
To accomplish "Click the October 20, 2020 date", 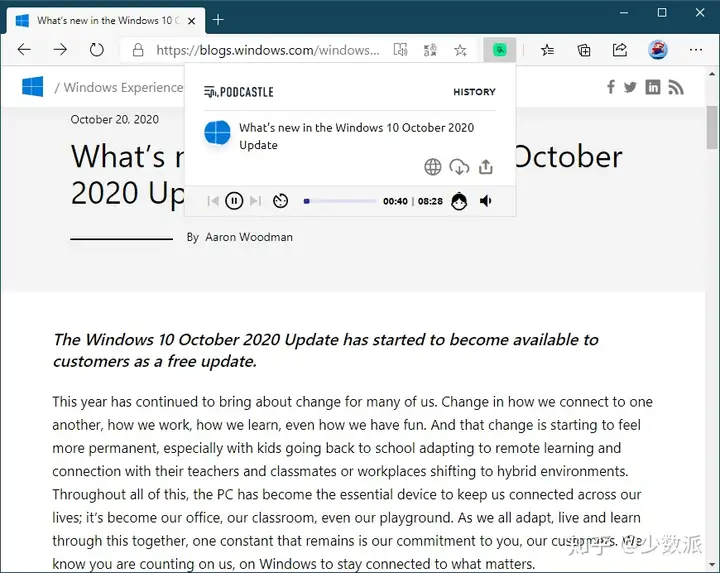I will (115, 119).
